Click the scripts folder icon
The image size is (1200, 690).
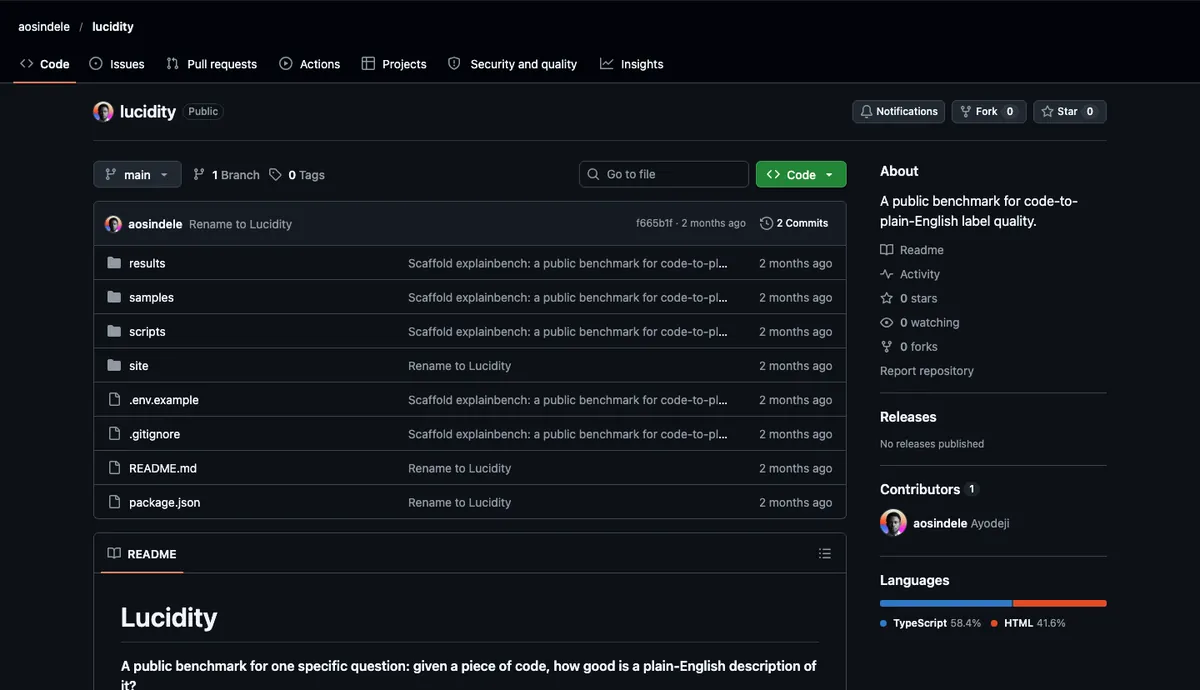114,331
